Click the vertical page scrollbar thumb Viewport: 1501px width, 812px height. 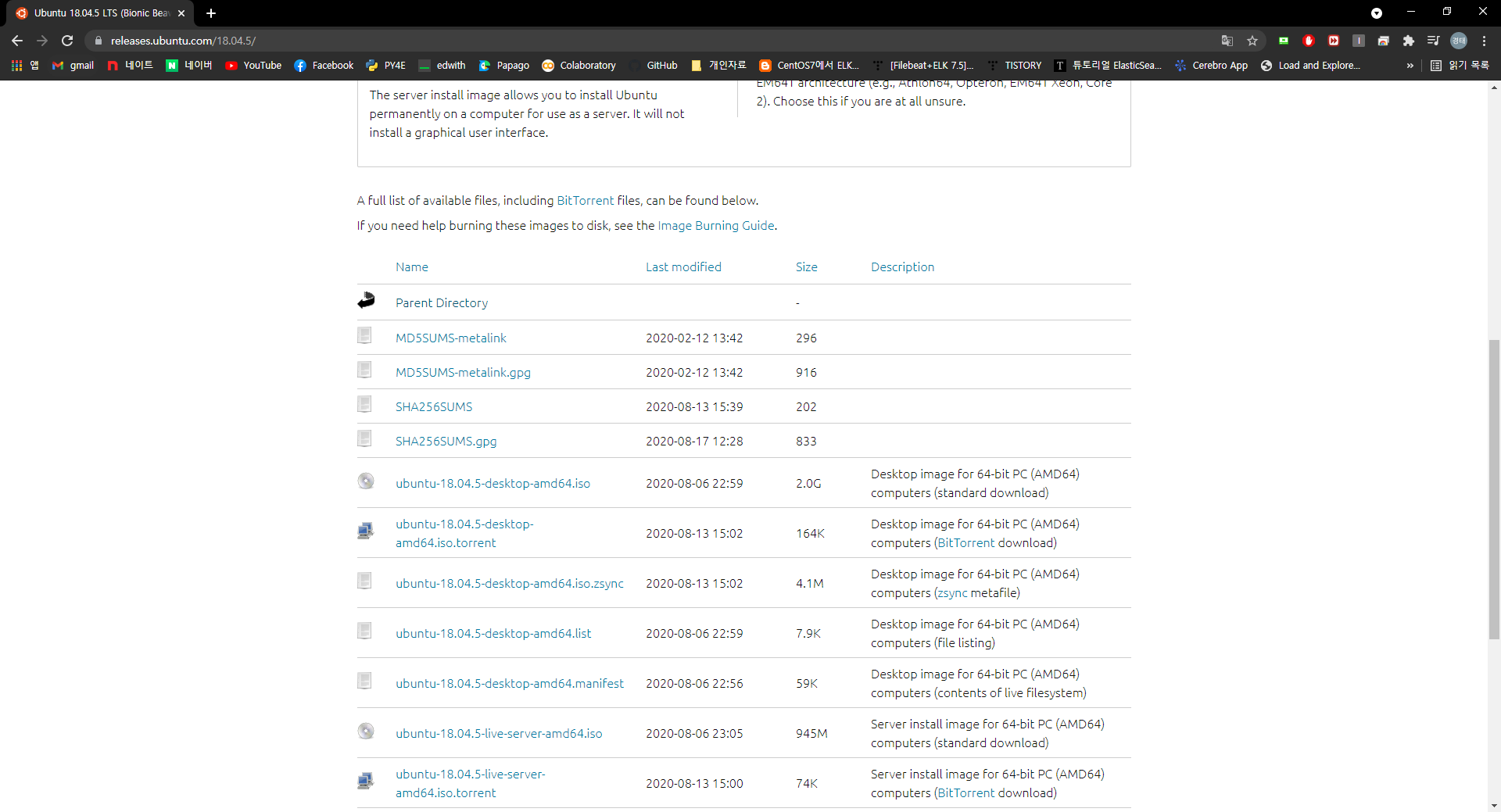pos(1494,490)
